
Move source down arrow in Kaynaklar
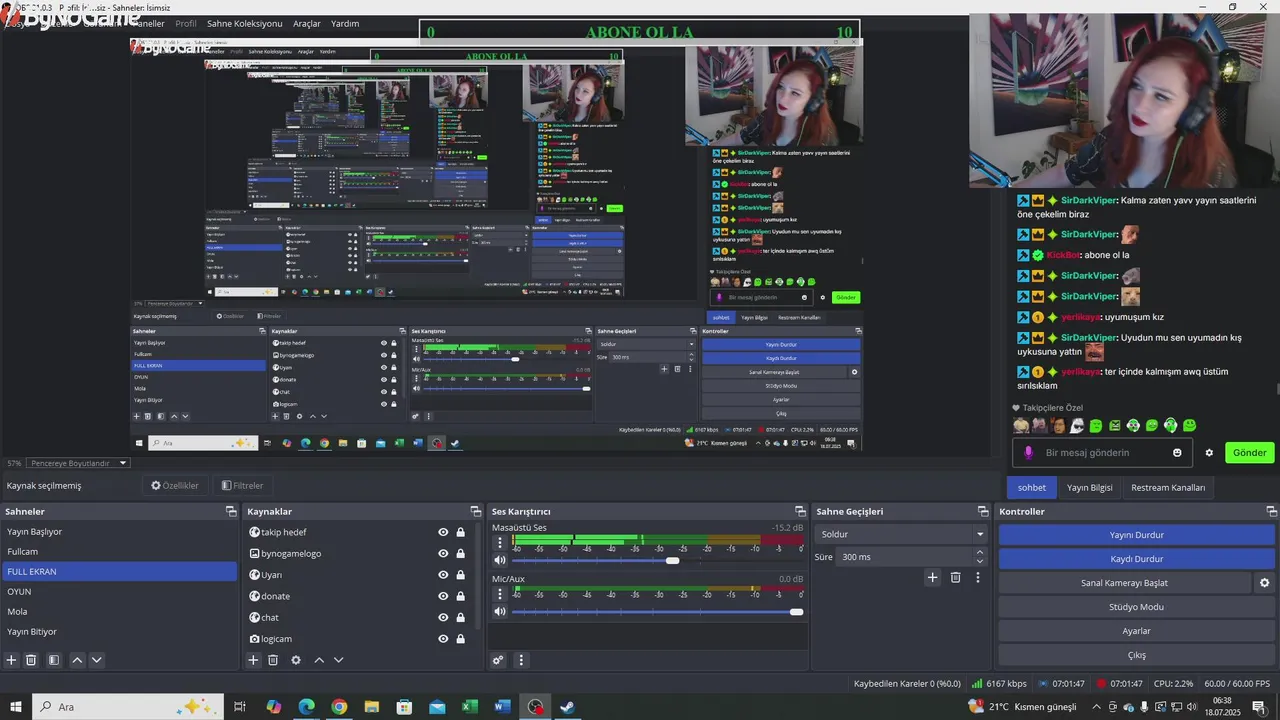tap(338, 660)
